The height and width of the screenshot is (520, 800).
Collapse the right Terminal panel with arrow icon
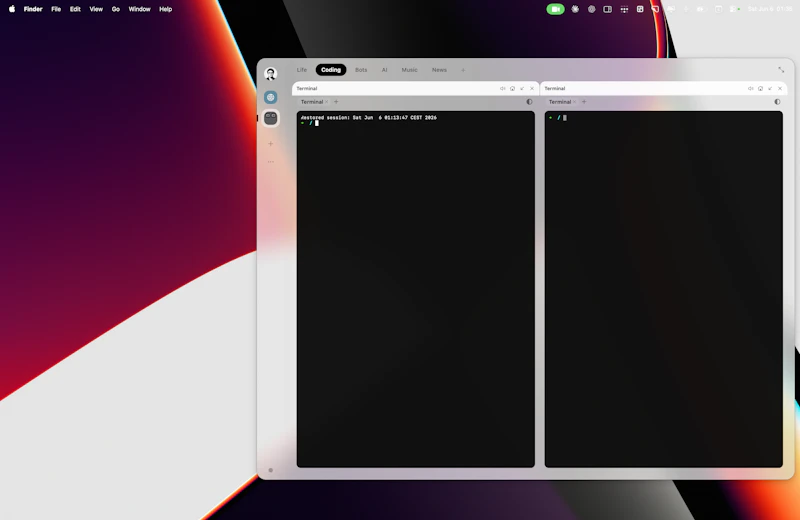pyautogui.click(x=770, y=88)
